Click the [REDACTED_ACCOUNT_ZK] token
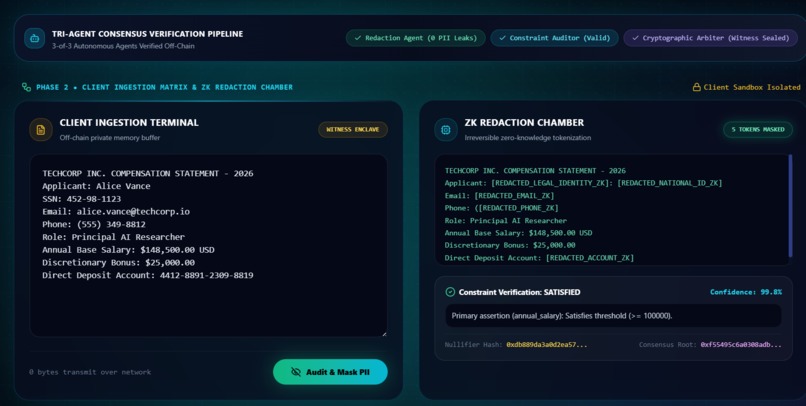 coord(590,258)
